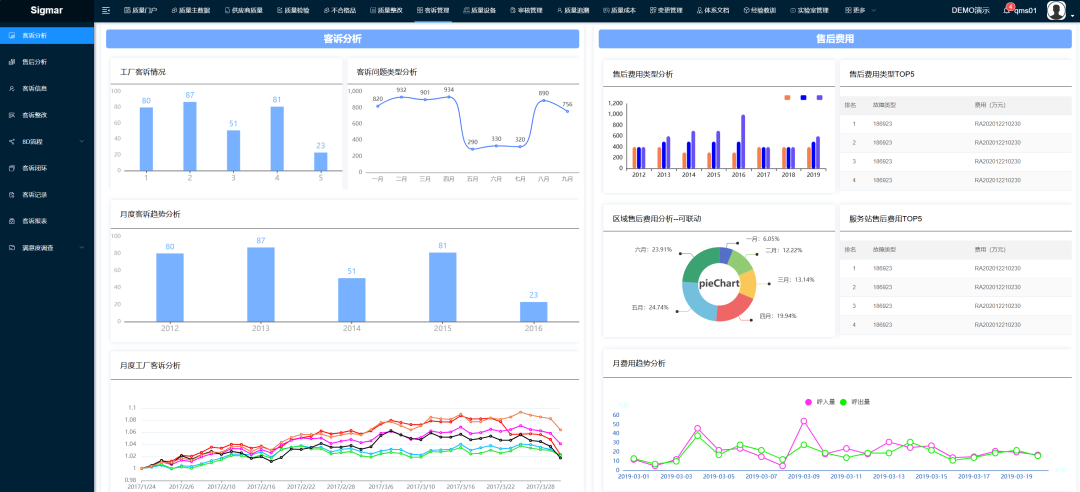Click the 审核管理 menu icon
This screenshot has width=1080, height=492.
514,10
